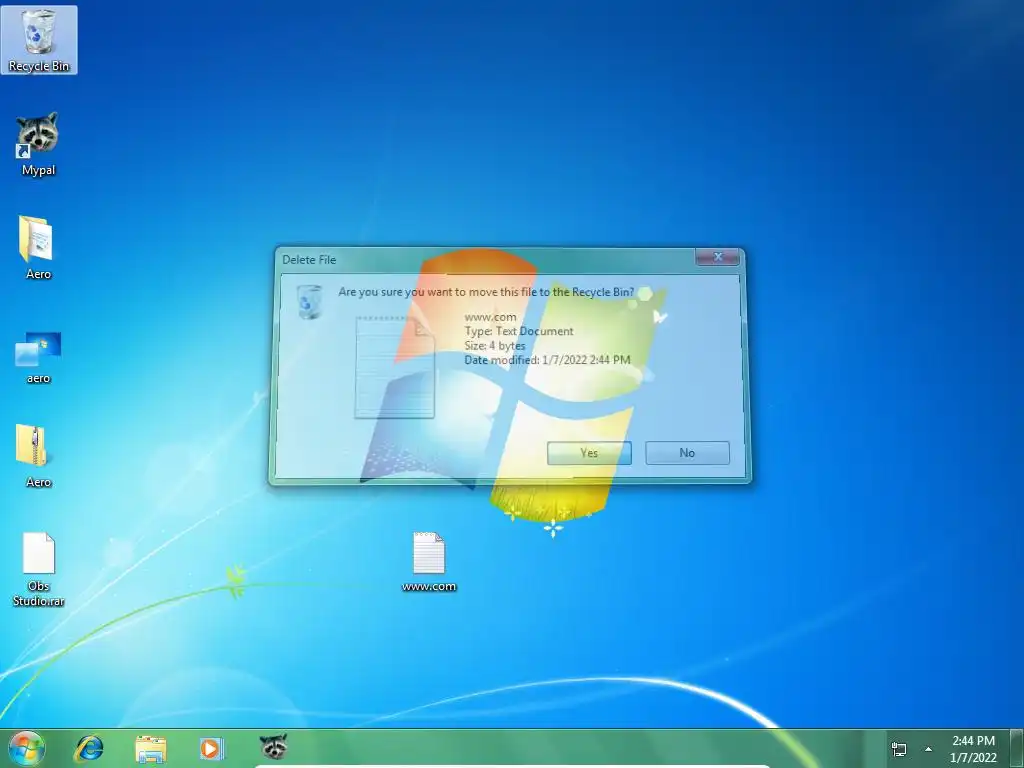Select the zipped Aero archive folder icon
Viewport: 1024px width, 768px height.
pyautogui.click(x=38, y=456)
